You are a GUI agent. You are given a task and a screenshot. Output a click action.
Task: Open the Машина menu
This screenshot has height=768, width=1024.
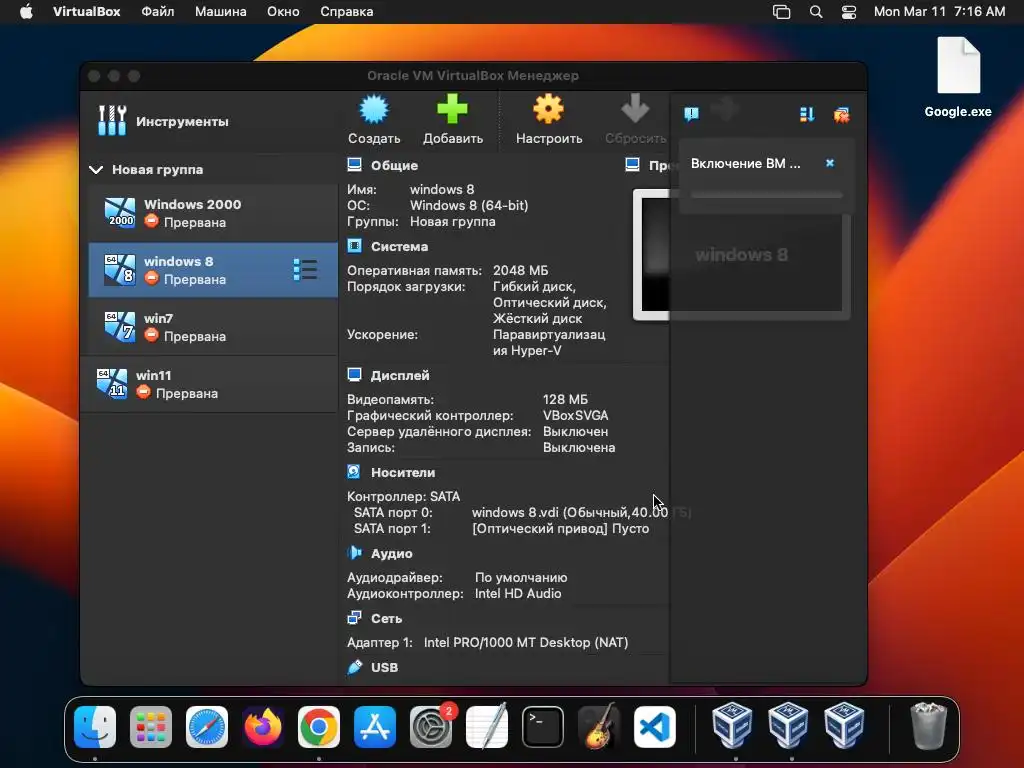click(220, 12)
